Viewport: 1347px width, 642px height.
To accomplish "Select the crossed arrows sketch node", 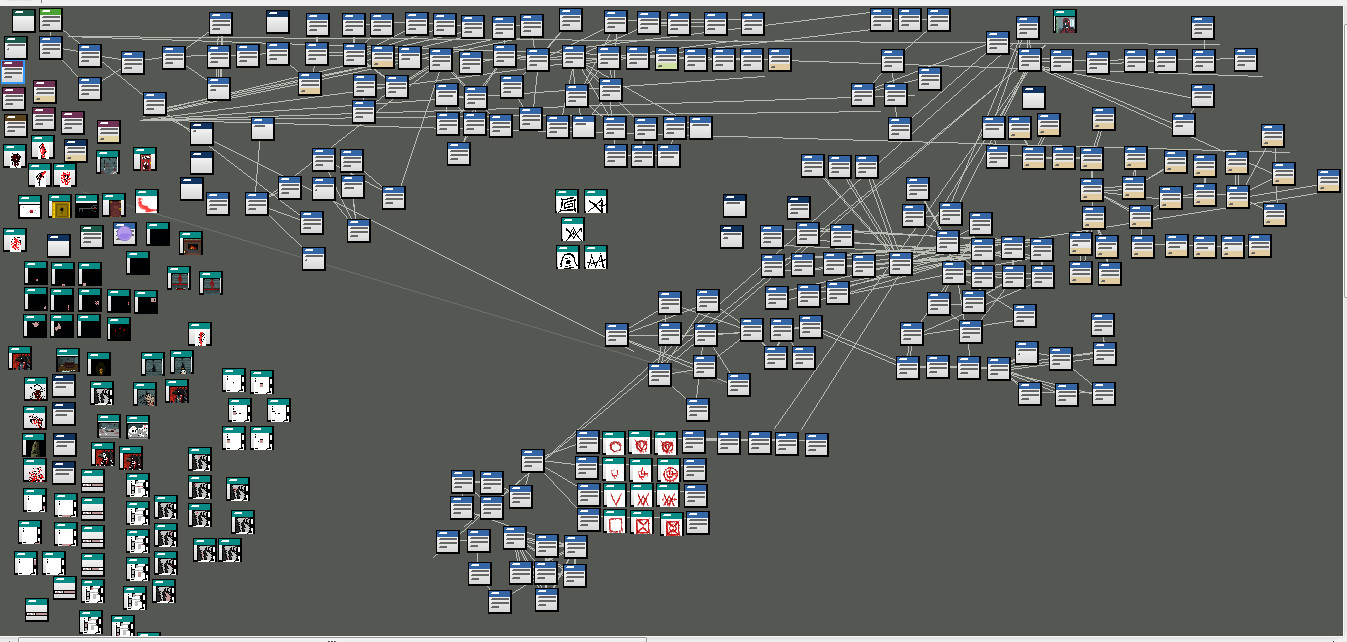I will (x=572, y=232).
